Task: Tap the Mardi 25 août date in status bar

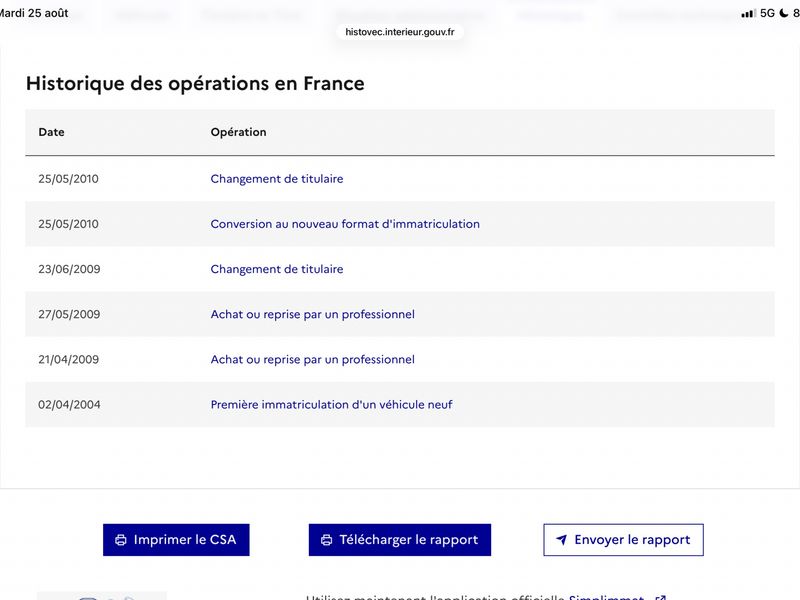Action: click(x=34, y=13)
